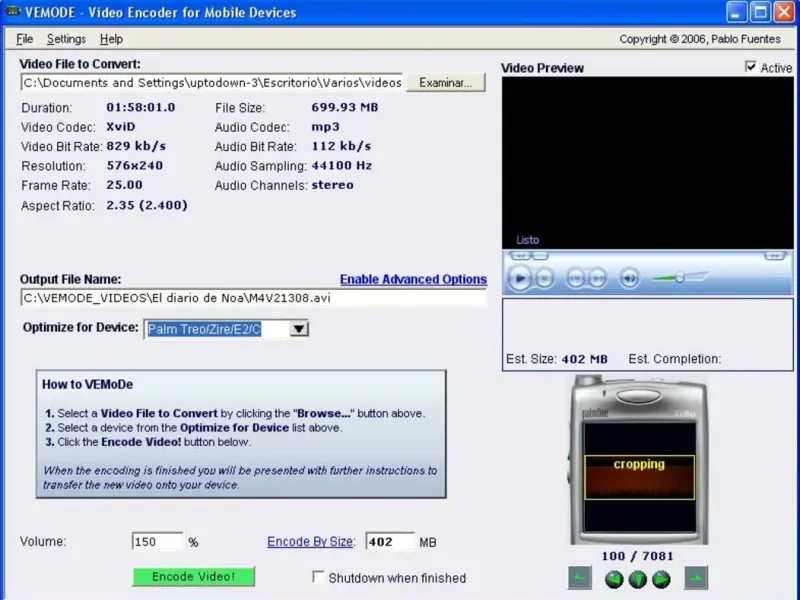Click the next track button in player

pyautogui.click(x=597, y=279)
